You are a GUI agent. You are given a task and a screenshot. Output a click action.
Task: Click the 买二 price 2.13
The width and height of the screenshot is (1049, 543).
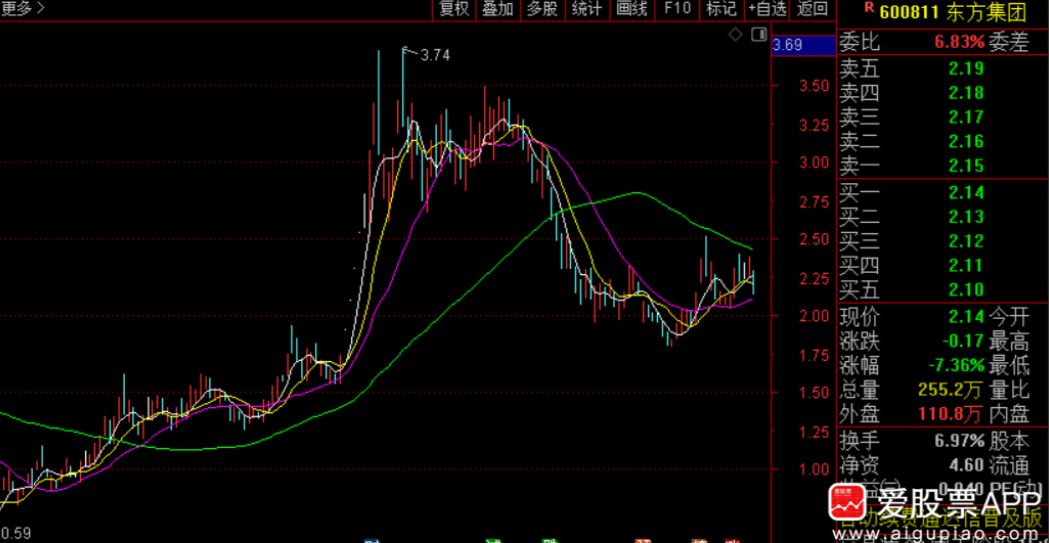965,217
